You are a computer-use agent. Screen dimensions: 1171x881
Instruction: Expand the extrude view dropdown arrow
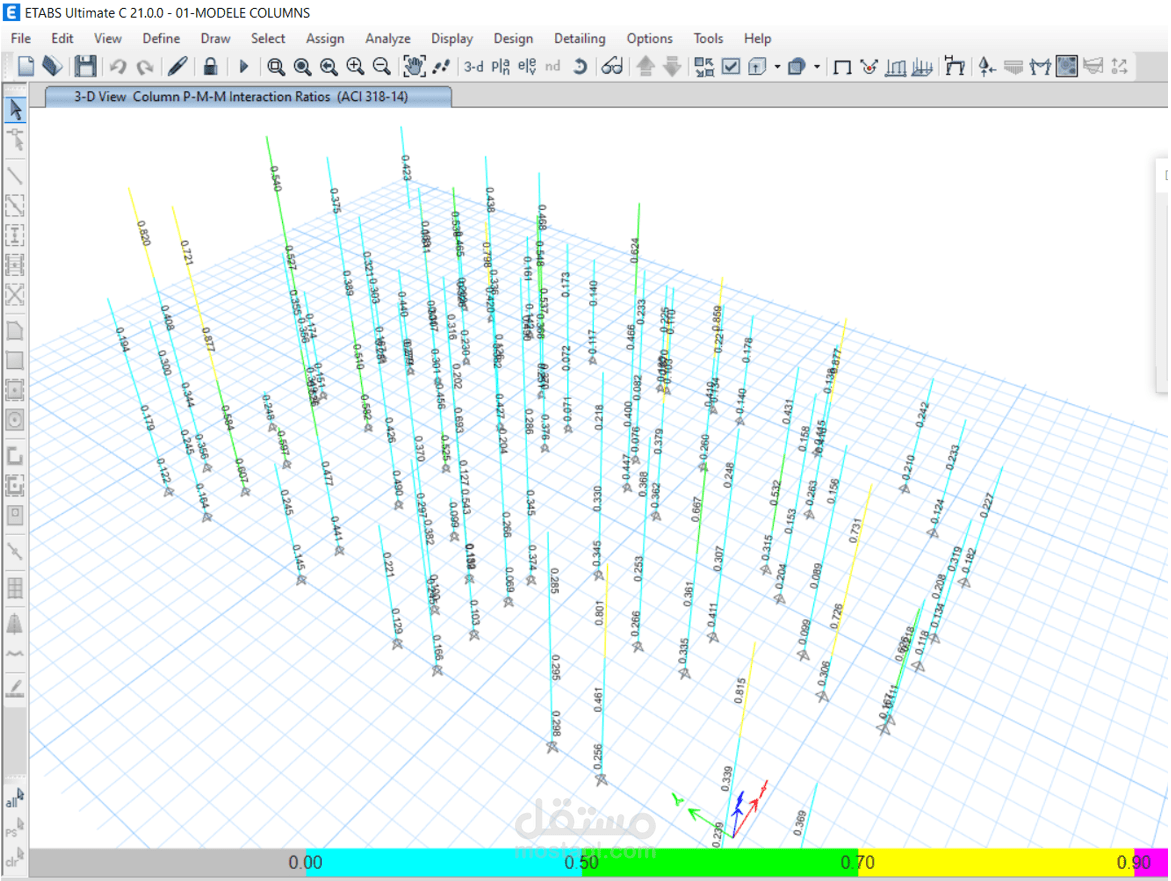777,66
